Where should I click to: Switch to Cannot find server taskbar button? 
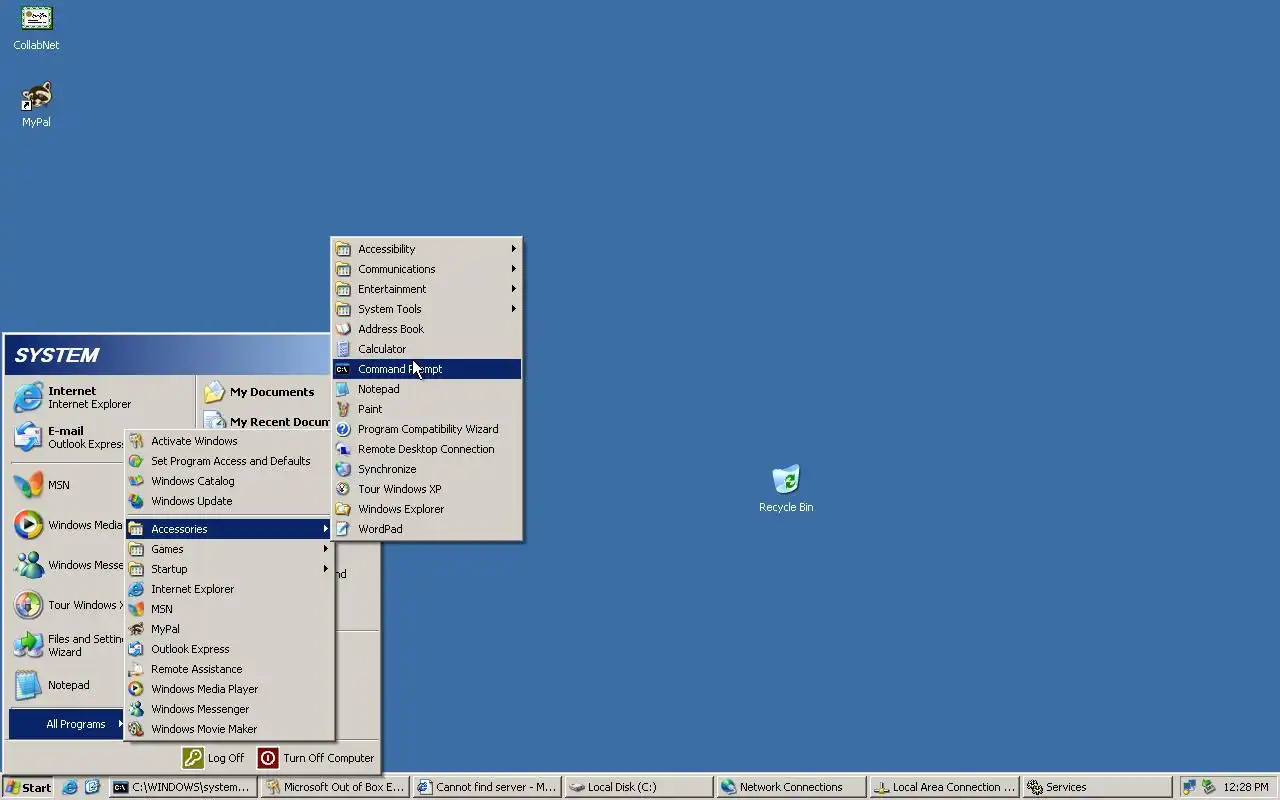pyautogui.click(x=487, y=787)
